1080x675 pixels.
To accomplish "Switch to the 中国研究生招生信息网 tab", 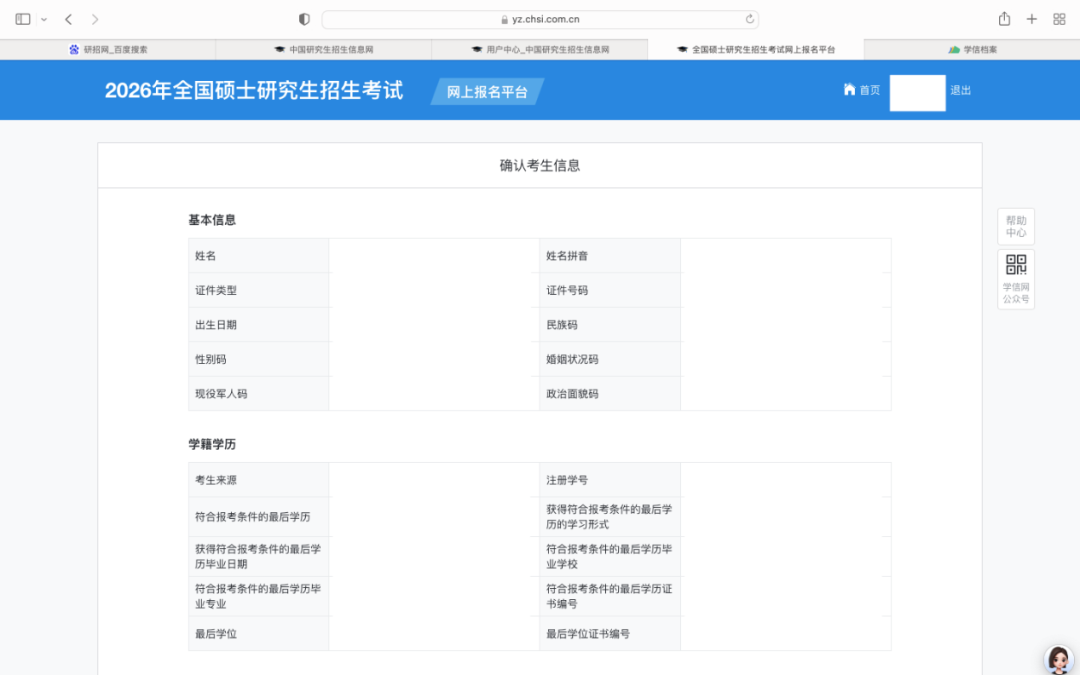I will 323,49.
